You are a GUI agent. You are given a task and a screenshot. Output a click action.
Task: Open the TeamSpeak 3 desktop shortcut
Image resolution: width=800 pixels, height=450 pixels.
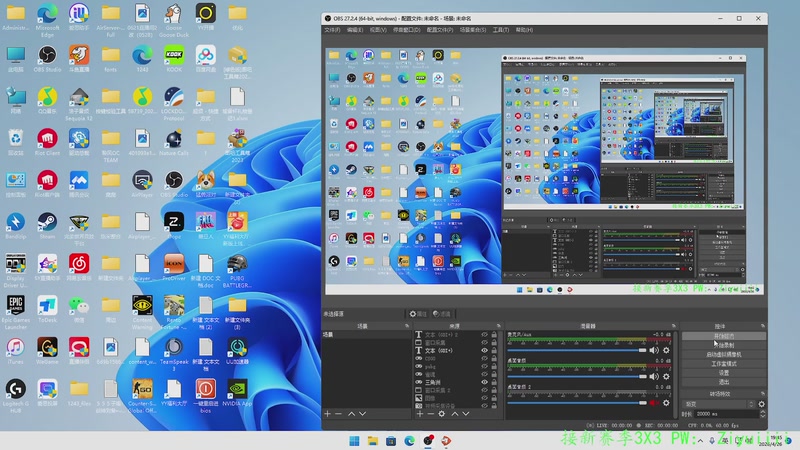[174, 355]
